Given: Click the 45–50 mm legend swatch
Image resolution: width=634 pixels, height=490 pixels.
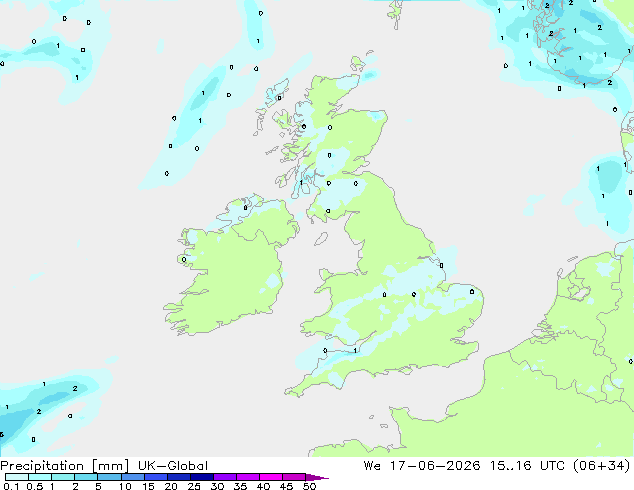Looking at the screenshot, I should [x=294, y=477].
